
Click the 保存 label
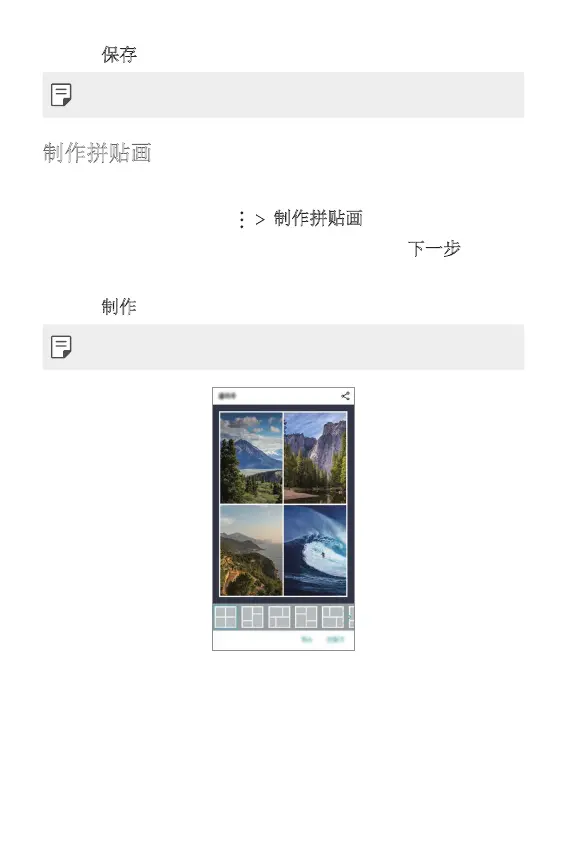pyautogui.click(x=119, y=54)
